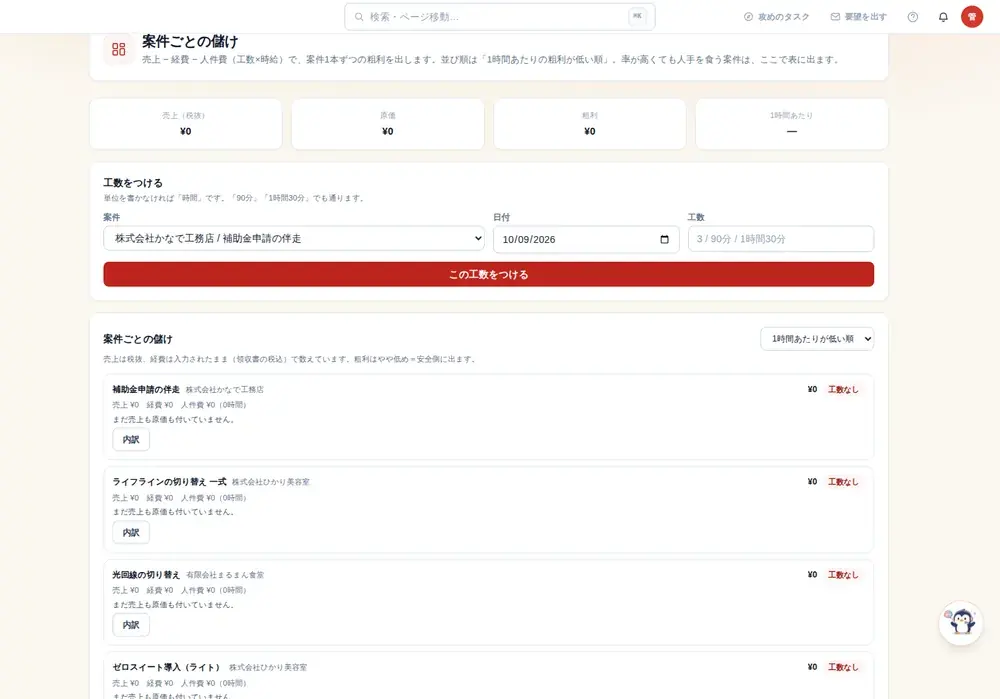Click the 粗利 summary card
Screen dimensions: 1000x699
pos(590,124)
